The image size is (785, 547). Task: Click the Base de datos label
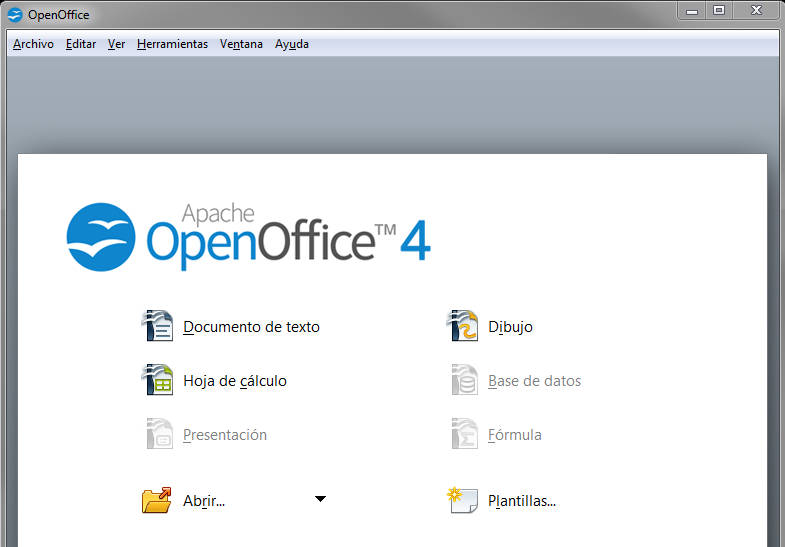534,381
